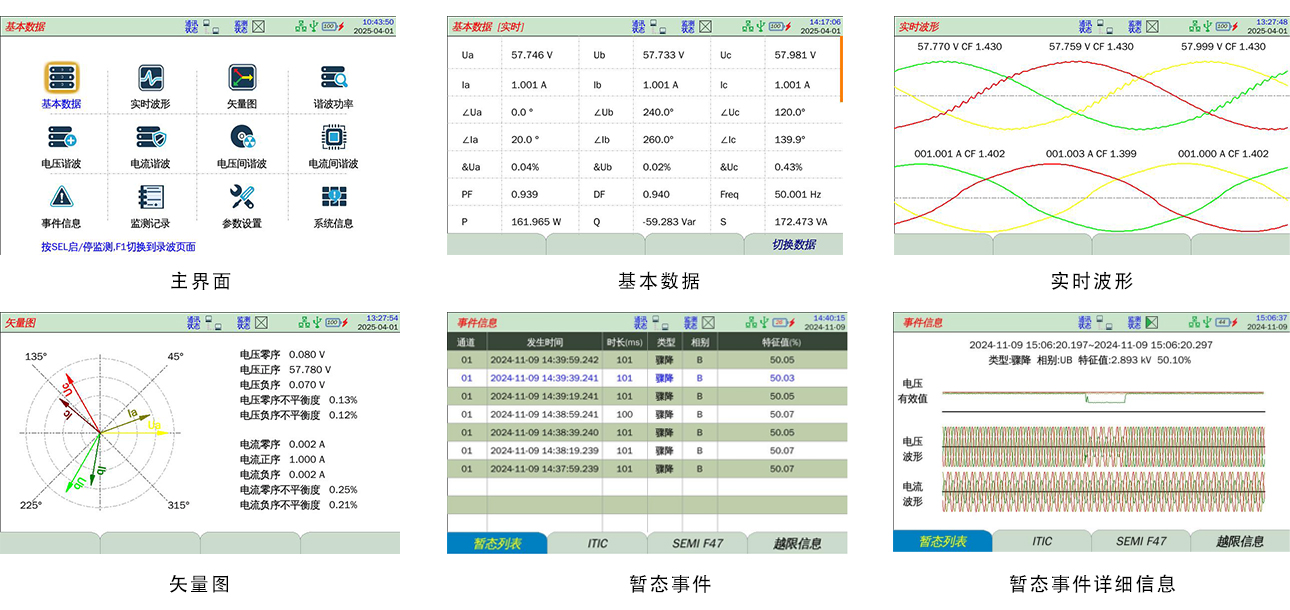Select event row at 14:38:19.239
The width and height of the screenshot is (1290, 610).
(x=647, y=450)
